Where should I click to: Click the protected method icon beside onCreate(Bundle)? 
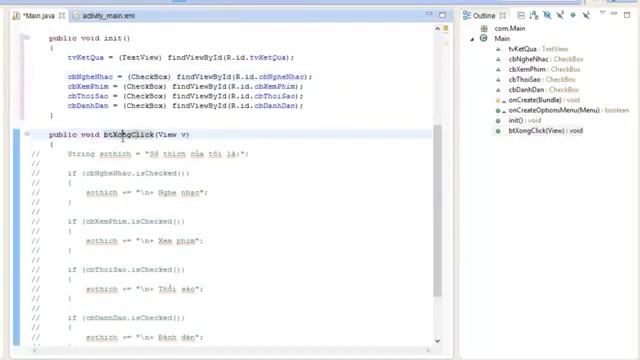[x=498, y=100]
